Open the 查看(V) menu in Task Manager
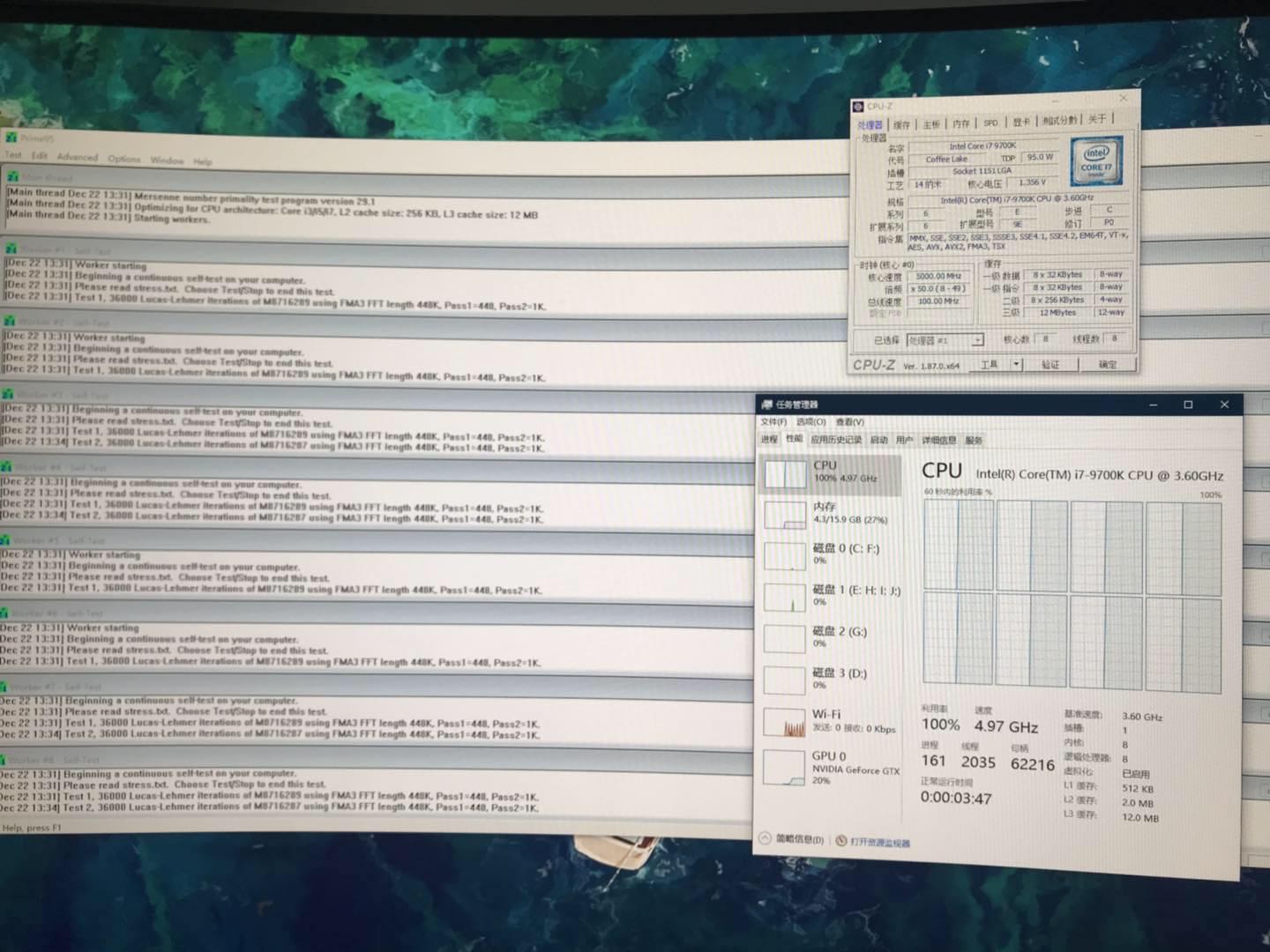This screenshot has height=952, width=1270. (850, 422)
